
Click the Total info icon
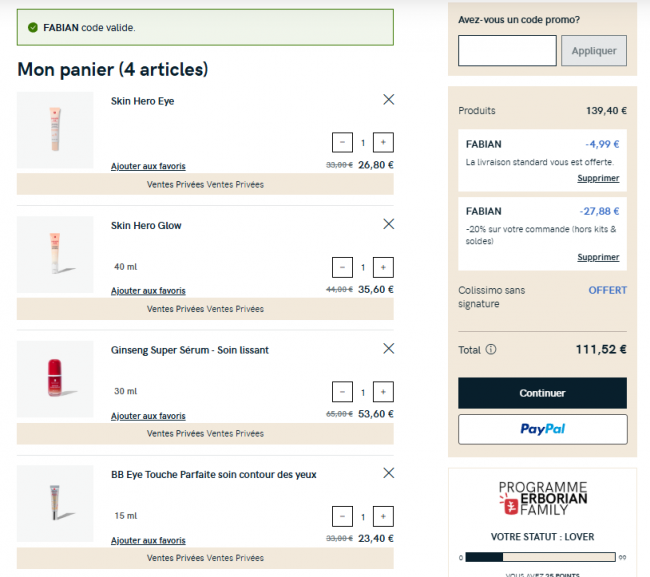(491, 350)
